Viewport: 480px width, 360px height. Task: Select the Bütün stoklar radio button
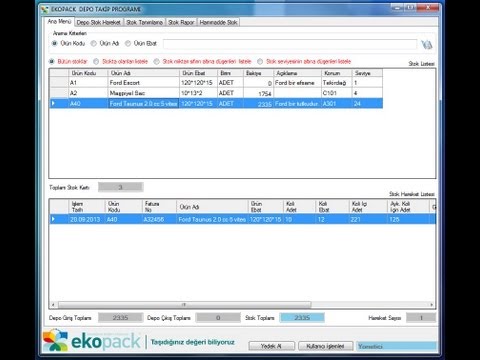(x=51, y=61)
